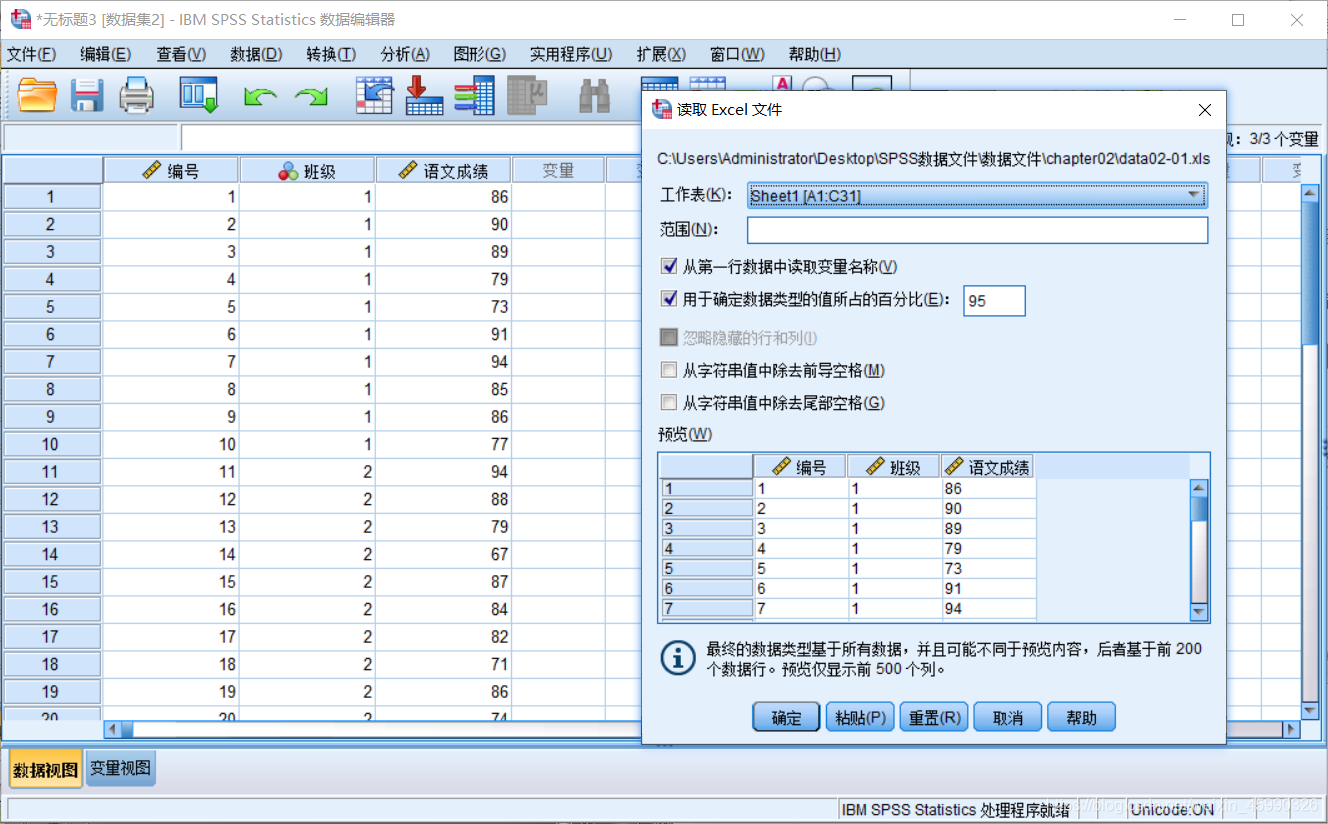Screen dimensions: 1328x824
Task: Open the 窗口(W) menu
Action: point(737,54)
